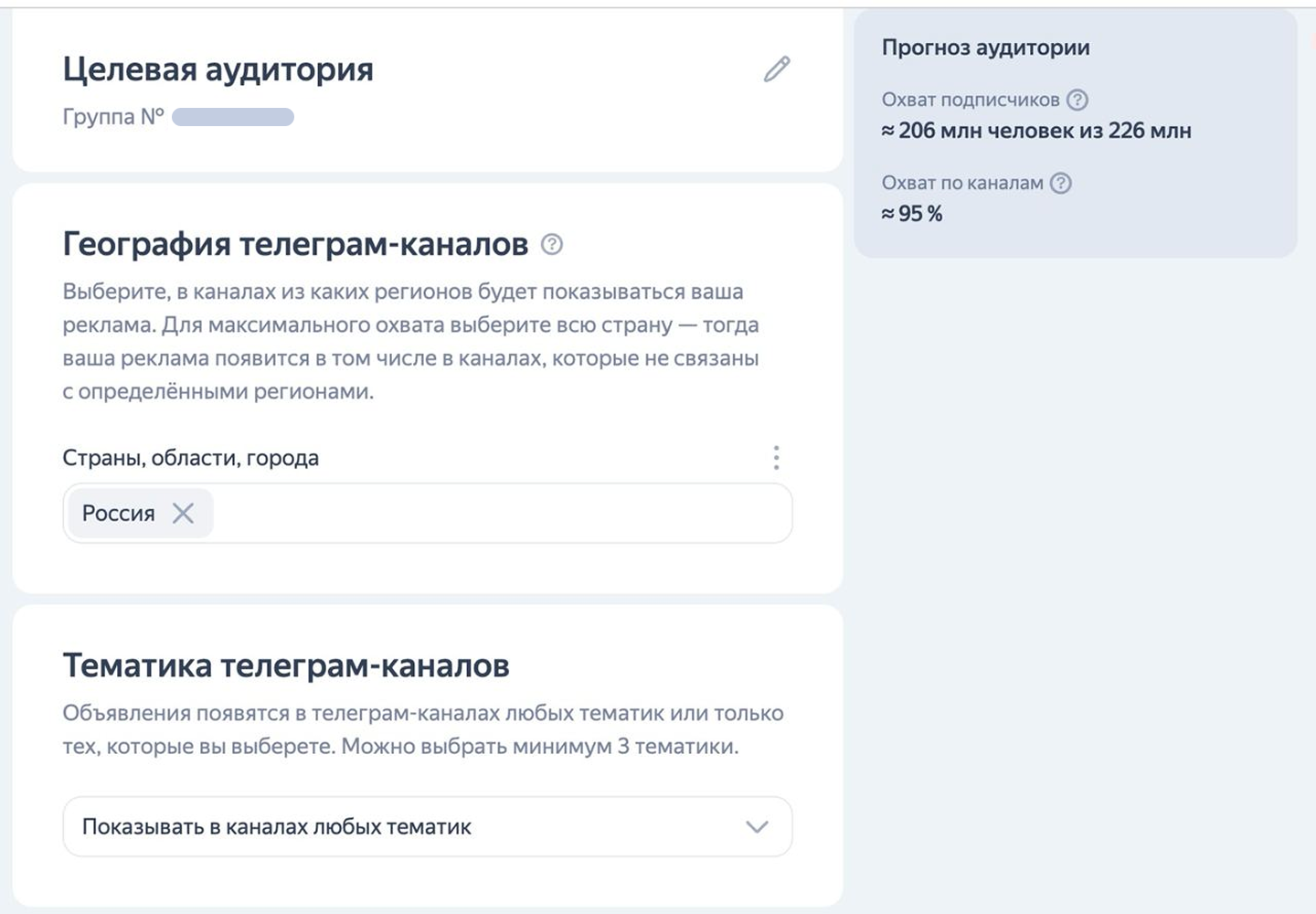
Task: Click into the regions input field
Action: point(428,513)
